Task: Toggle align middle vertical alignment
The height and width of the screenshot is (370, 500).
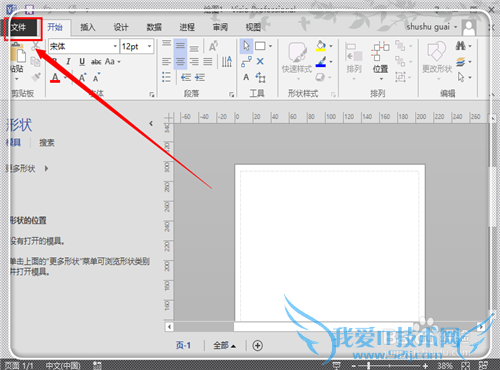Action: pos(180,46)
